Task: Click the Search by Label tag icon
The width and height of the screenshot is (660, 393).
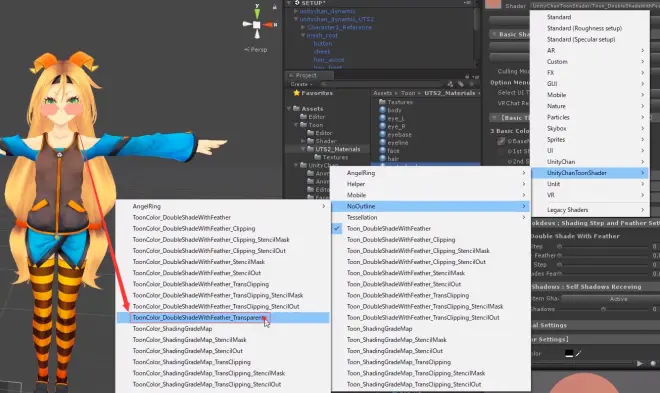Action: click(x=461, y=84)
